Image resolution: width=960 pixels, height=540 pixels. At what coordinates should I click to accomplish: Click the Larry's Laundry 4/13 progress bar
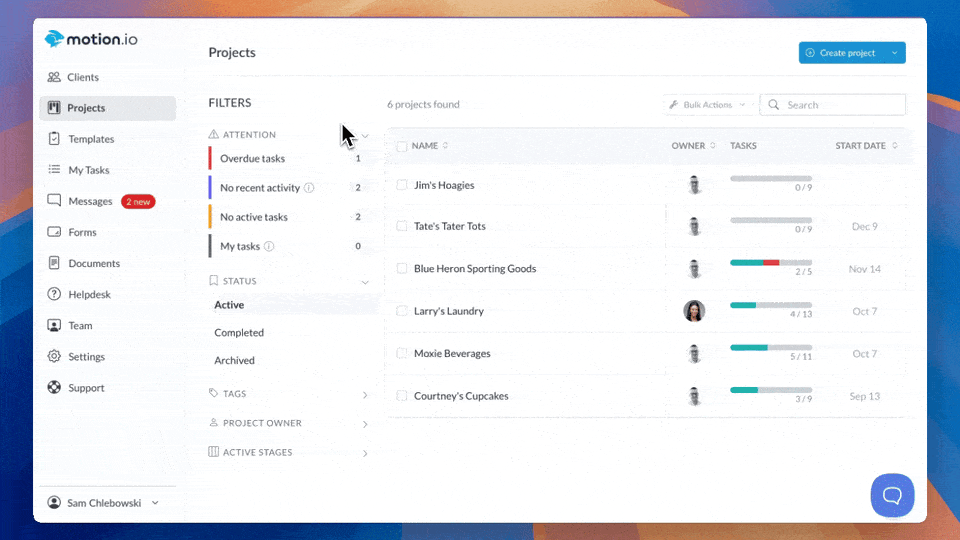coord(771,305)
